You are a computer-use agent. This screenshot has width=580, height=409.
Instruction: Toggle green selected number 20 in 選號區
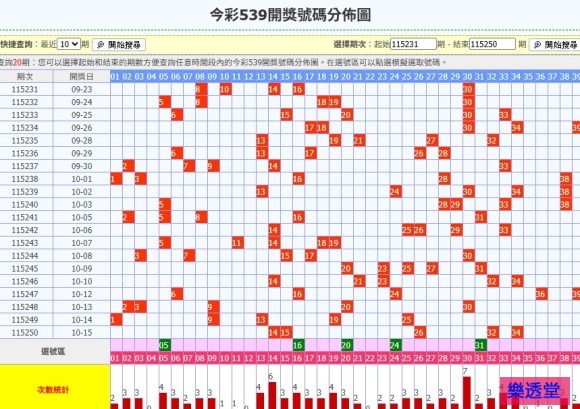pyautogui.click(x=346, y=345)
